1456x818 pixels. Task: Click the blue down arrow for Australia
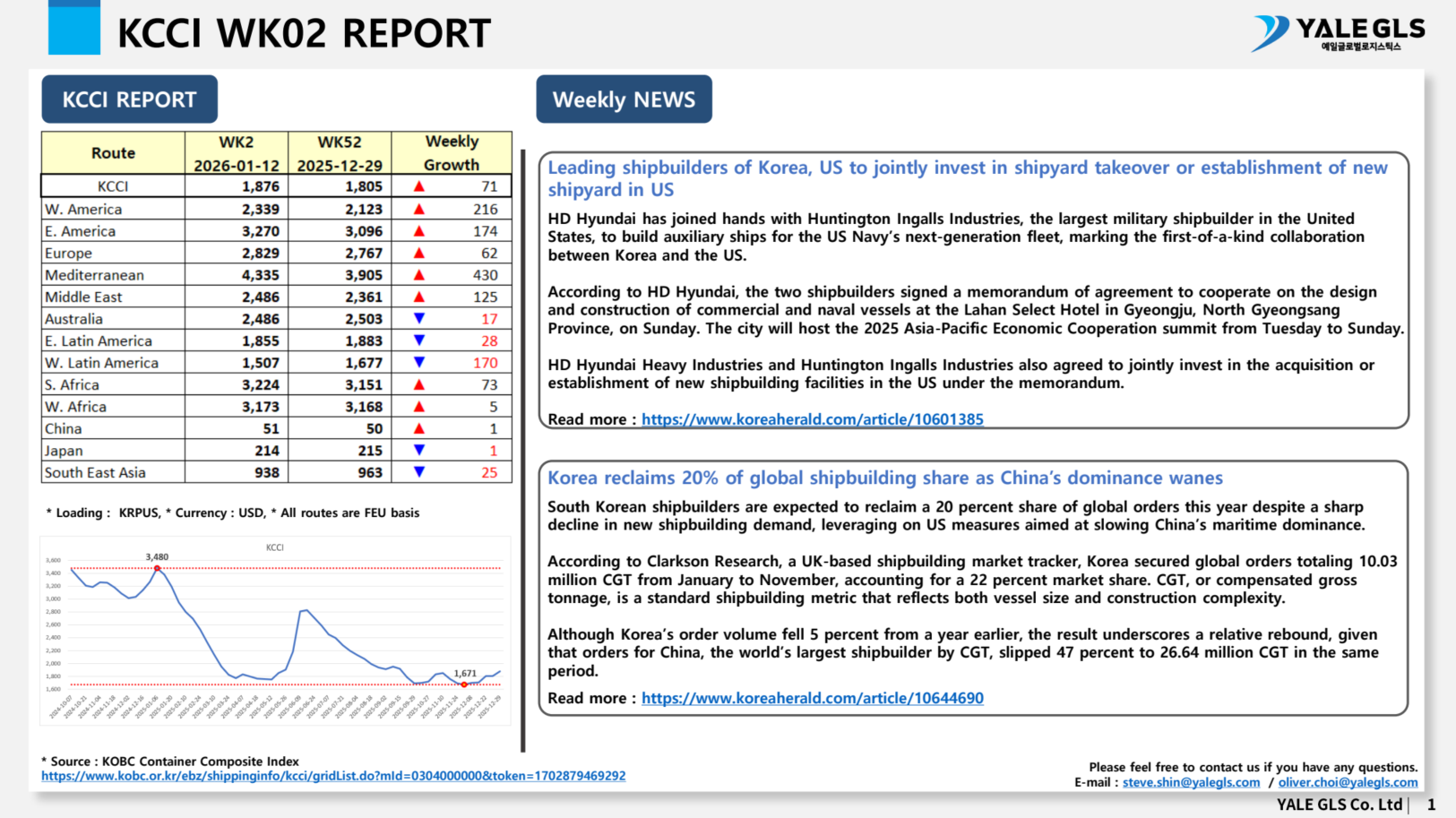(x=418, y=319)
